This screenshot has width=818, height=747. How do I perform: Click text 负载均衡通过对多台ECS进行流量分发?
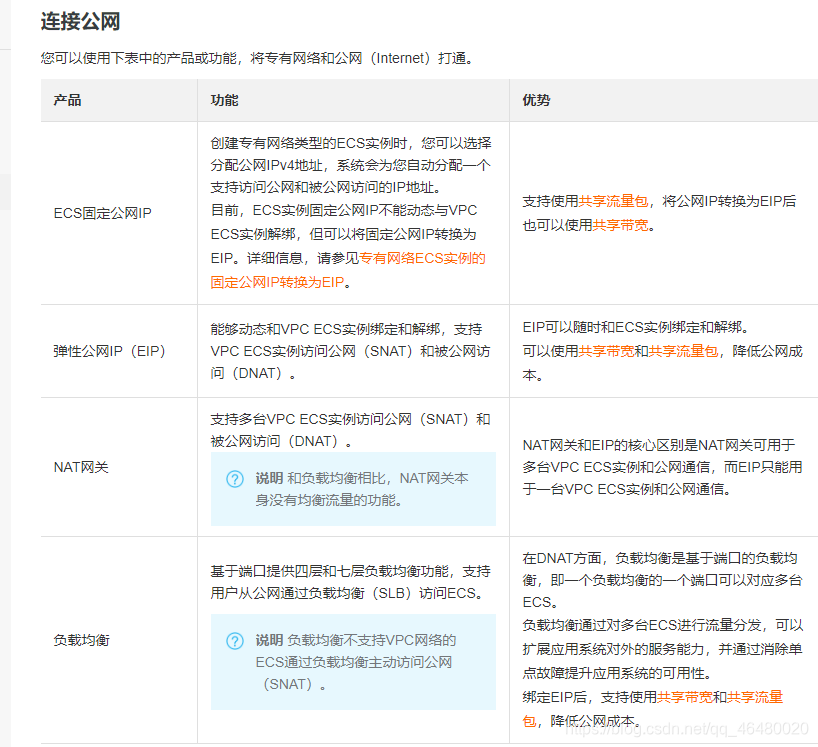[x=642, y=625]
